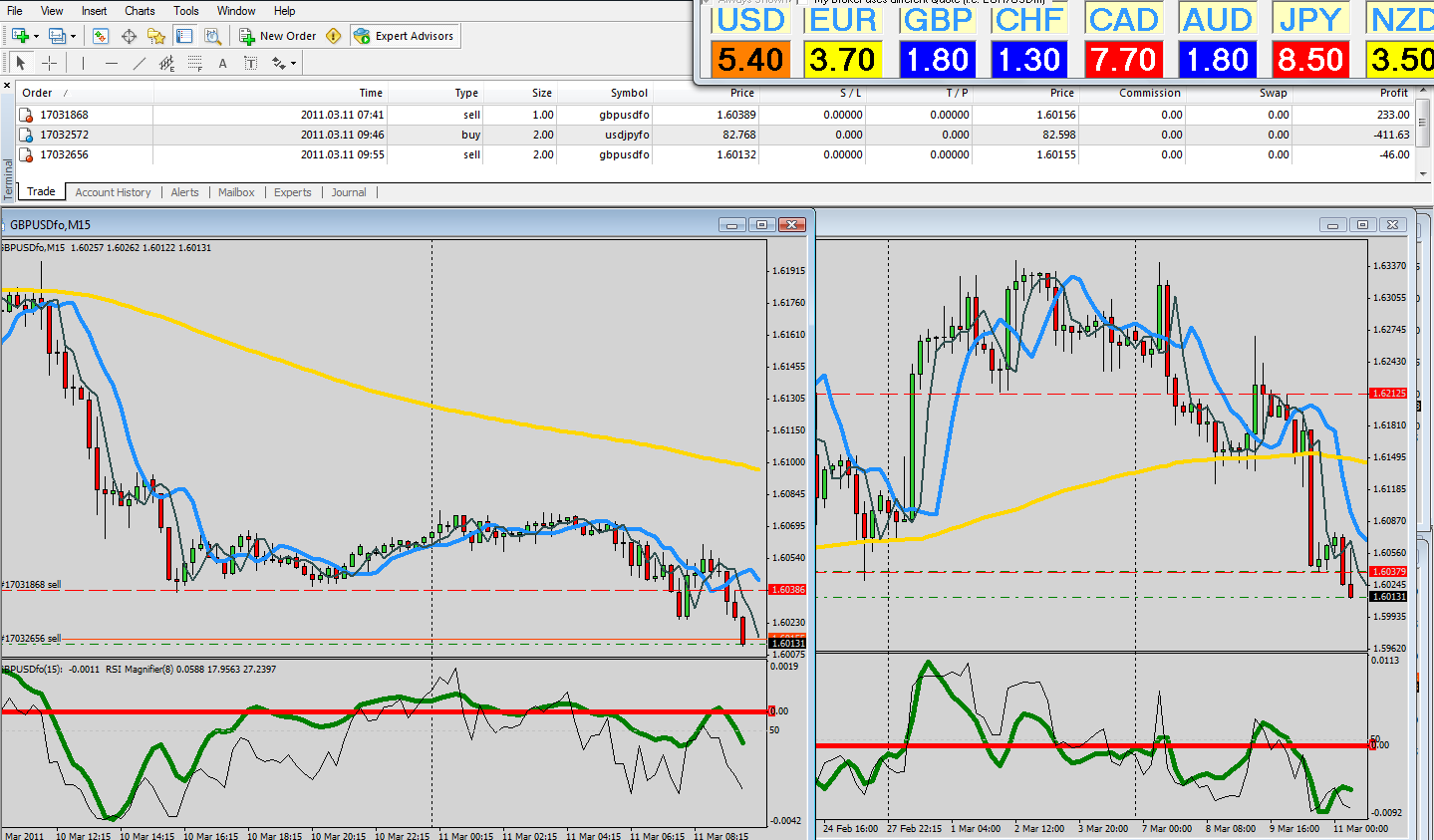Select order row 17032656

[x=716, y=154]
